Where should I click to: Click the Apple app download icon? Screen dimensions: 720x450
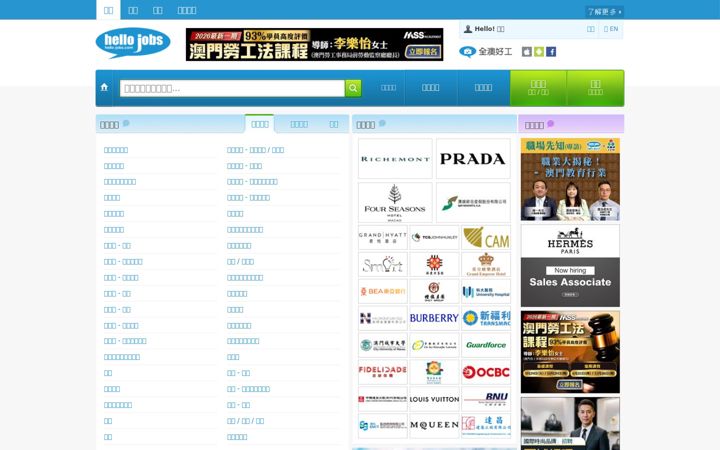pos(527,52)
